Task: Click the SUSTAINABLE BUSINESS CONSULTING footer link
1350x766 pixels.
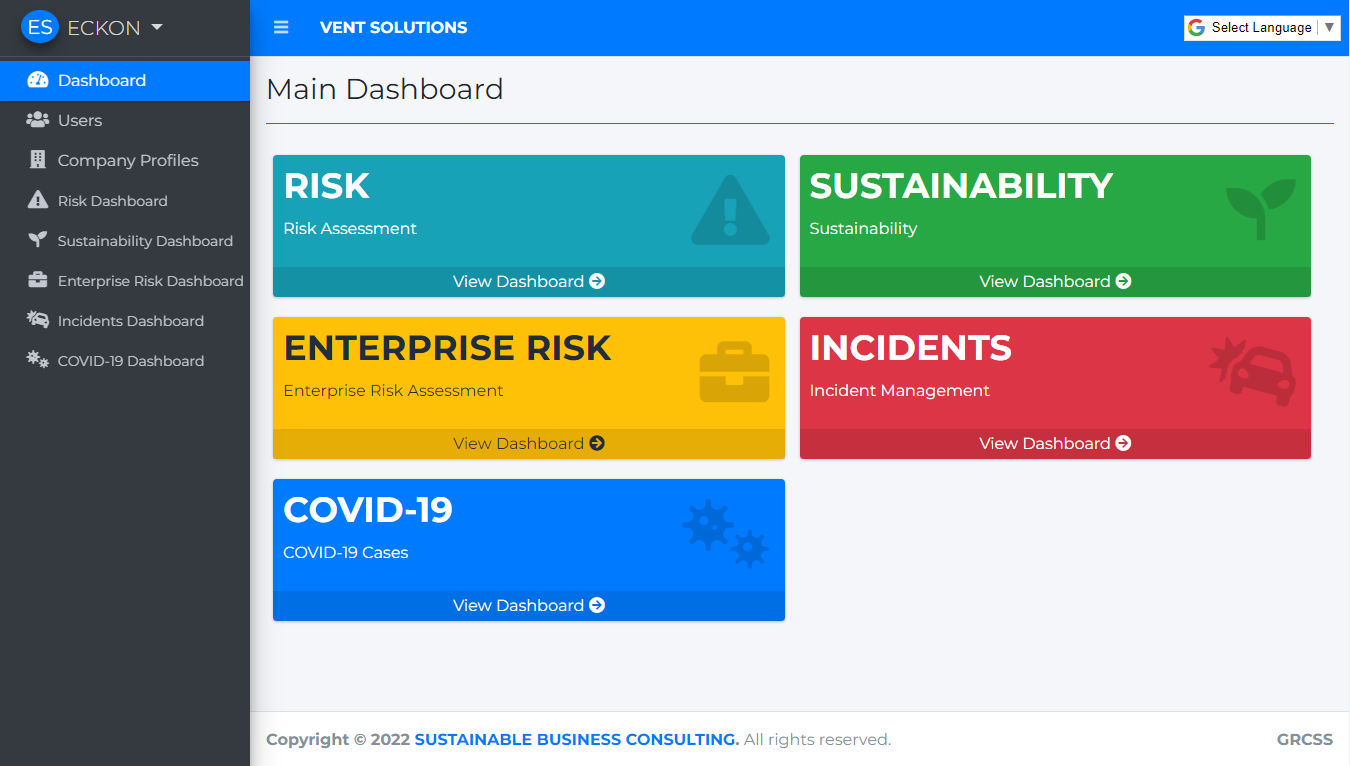Action: click(576, 740)
